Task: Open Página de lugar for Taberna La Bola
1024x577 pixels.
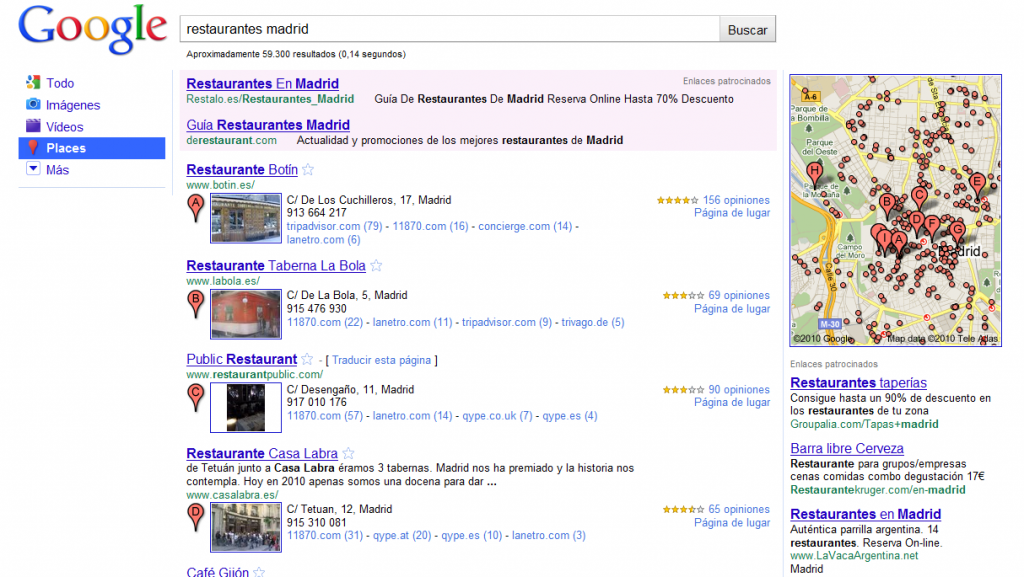Action: 732,308
